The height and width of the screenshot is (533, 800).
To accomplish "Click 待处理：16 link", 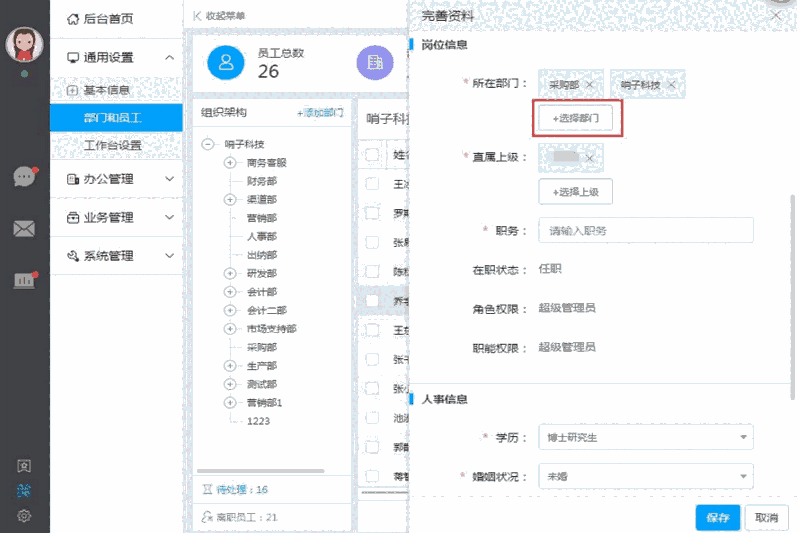I will tap(235, 490).
